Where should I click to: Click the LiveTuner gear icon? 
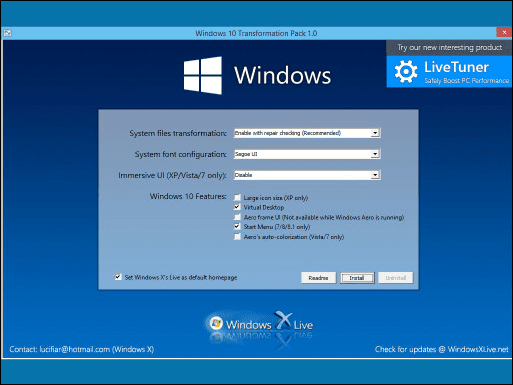click(x=406, y=72)
